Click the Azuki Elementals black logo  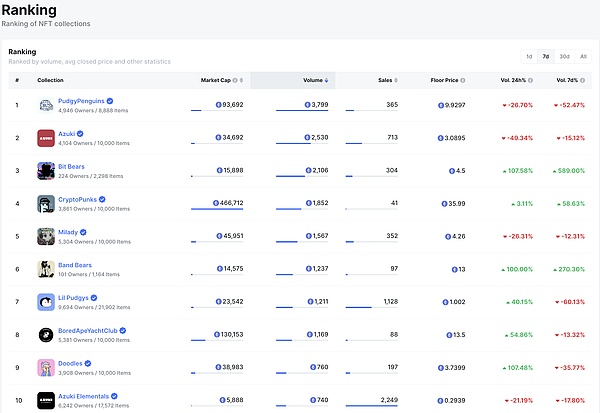(x=46, y=401)
